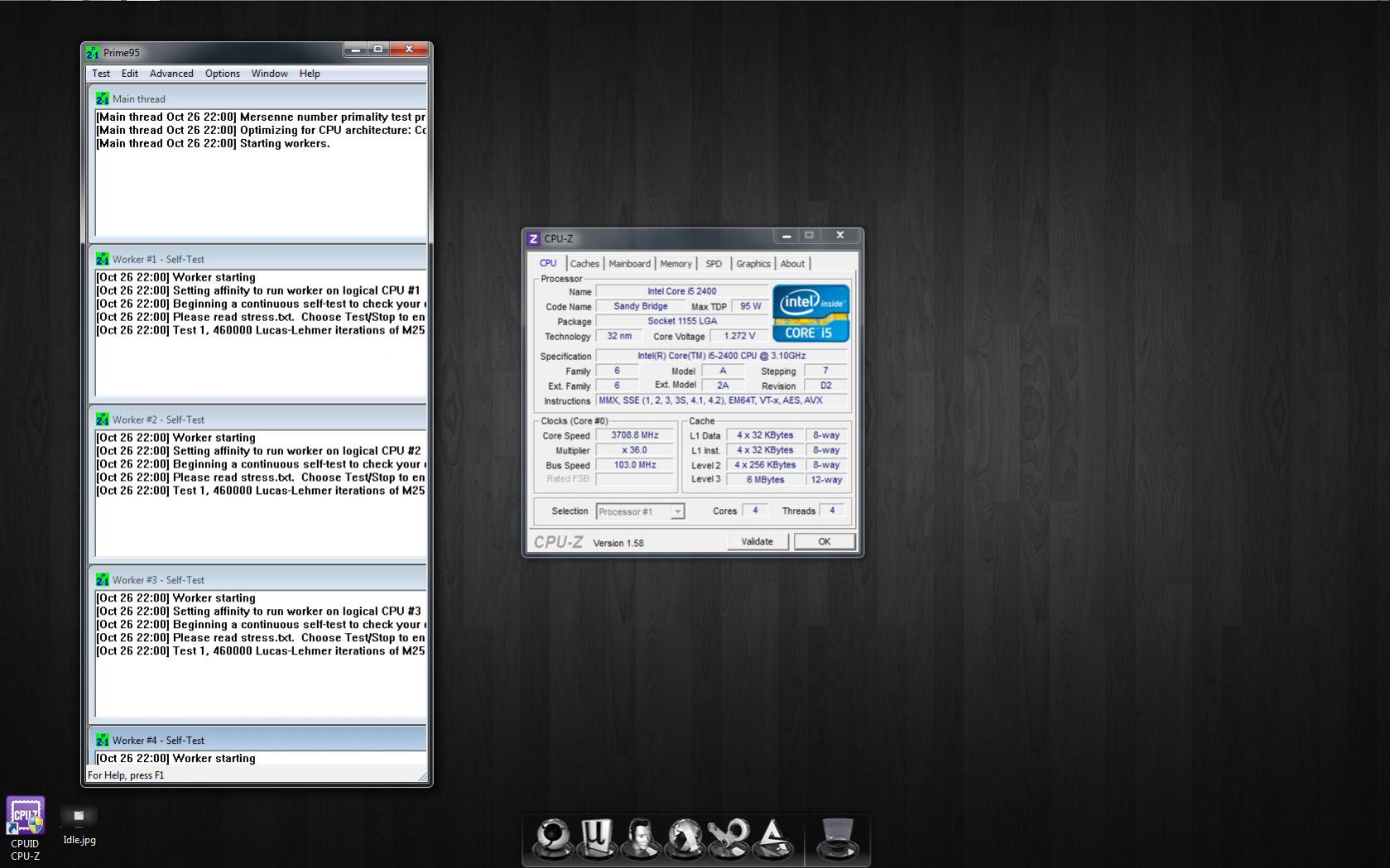Image resolution: width=1390 pixels, height=868 pixels.
Task: Click the 'Main thread' sub-window title
Action: pyautogui.click(x=139, y=98)
